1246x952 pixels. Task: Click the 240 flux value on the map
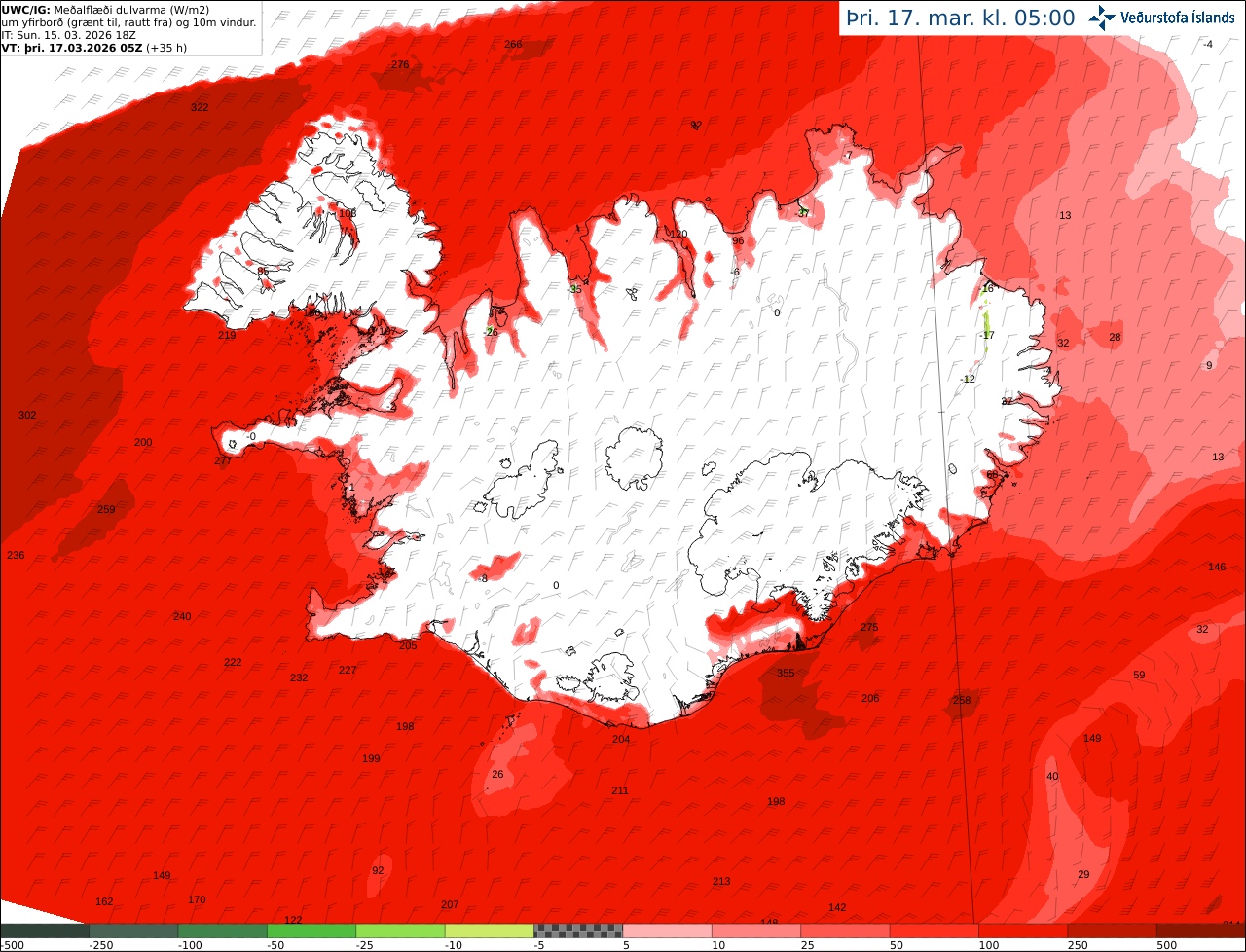pyautogui.click(x=182, y=616)
